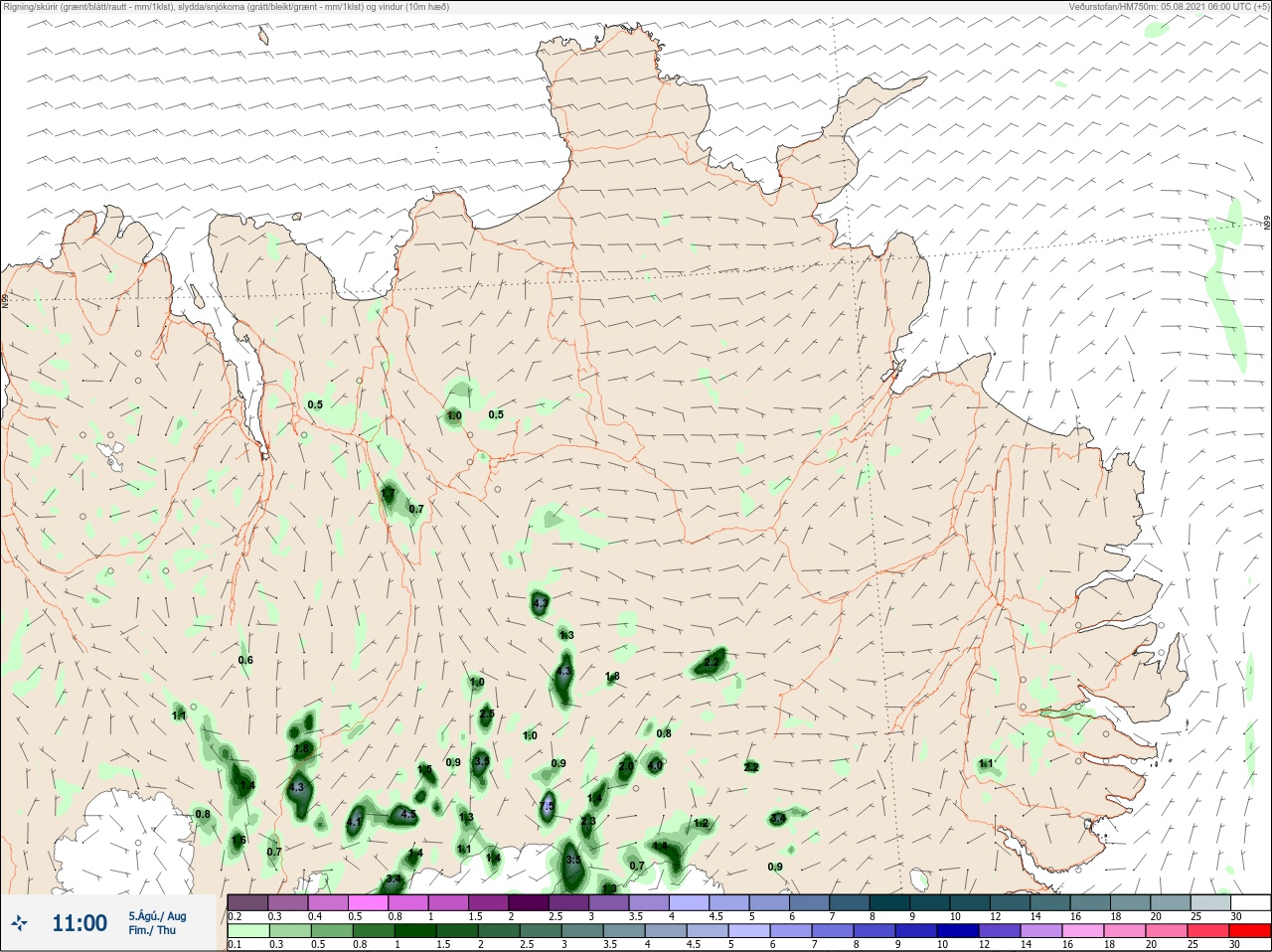Click the 0.6 precipitation value label

coord(245,660)
